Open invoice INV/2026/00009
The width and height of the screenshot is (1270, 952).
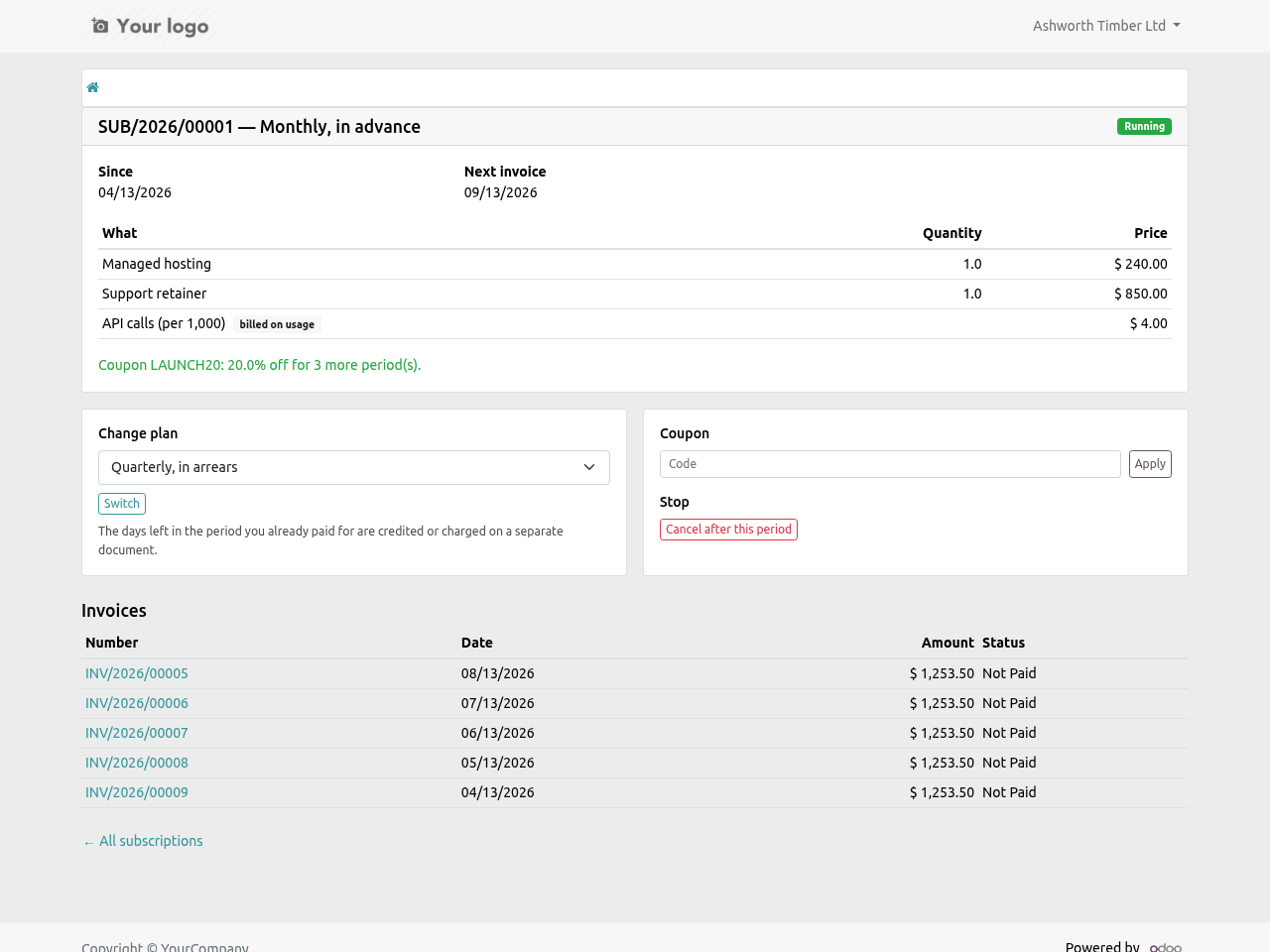pos(137,792)
